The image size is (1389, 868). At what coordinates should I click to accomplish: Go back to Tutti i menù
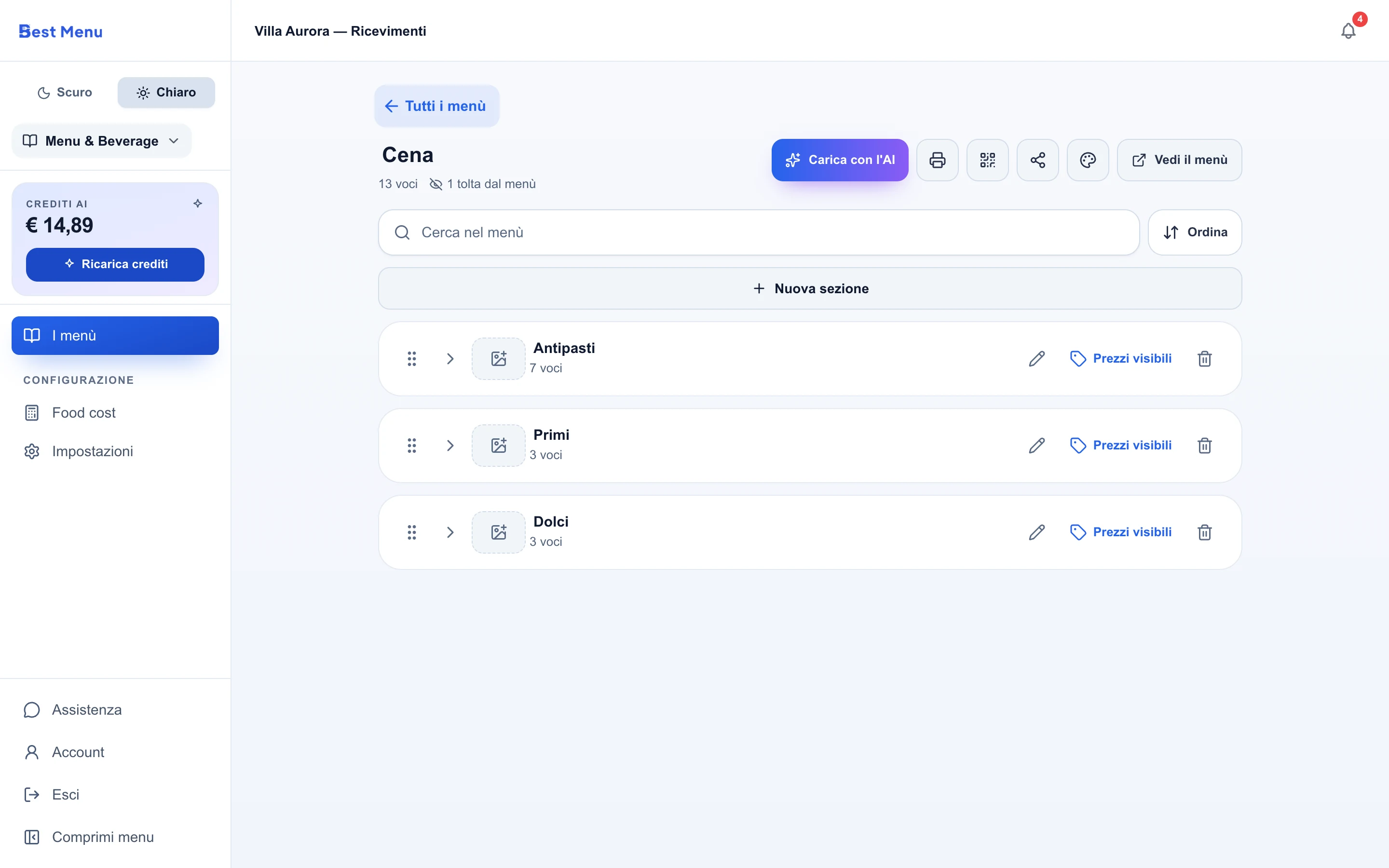click(x=436, y=106)
